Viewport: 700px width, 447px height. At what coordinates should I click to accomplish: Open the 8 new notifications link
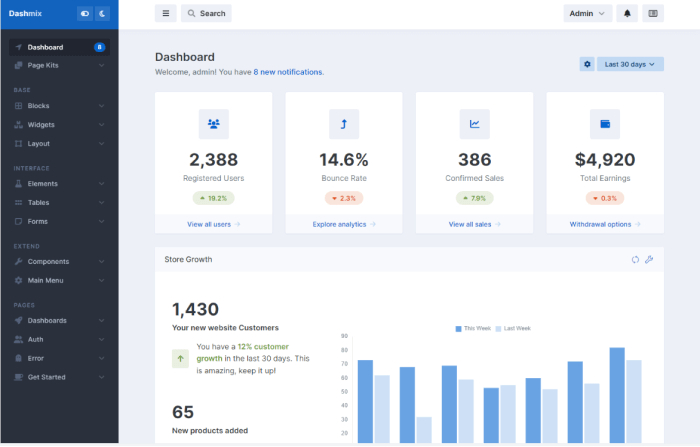[288, 72]
